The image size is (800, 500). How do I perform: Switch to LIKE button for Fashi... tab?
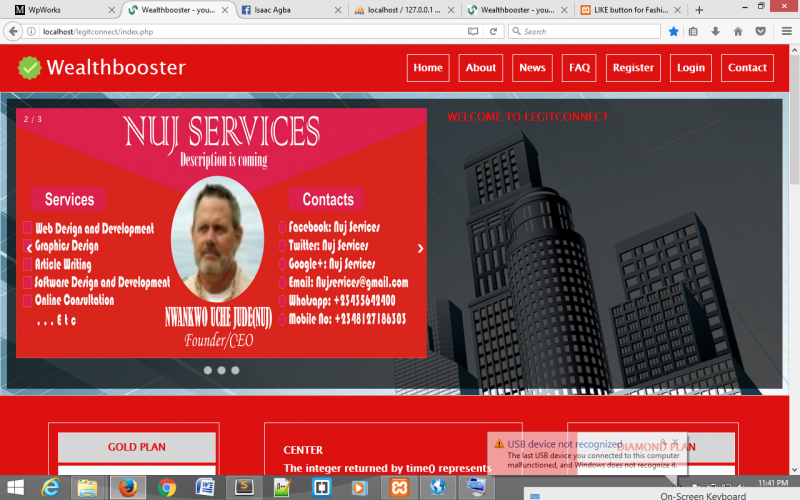click(631, 10)
